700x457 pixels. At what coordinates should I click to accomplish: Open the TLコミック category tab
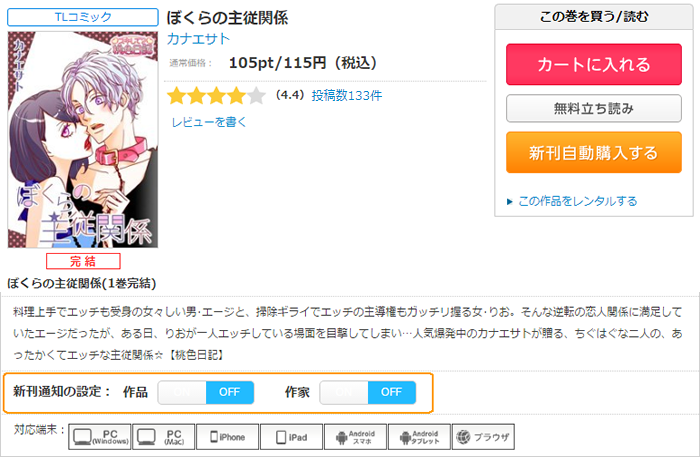click(x=83, y=17)
